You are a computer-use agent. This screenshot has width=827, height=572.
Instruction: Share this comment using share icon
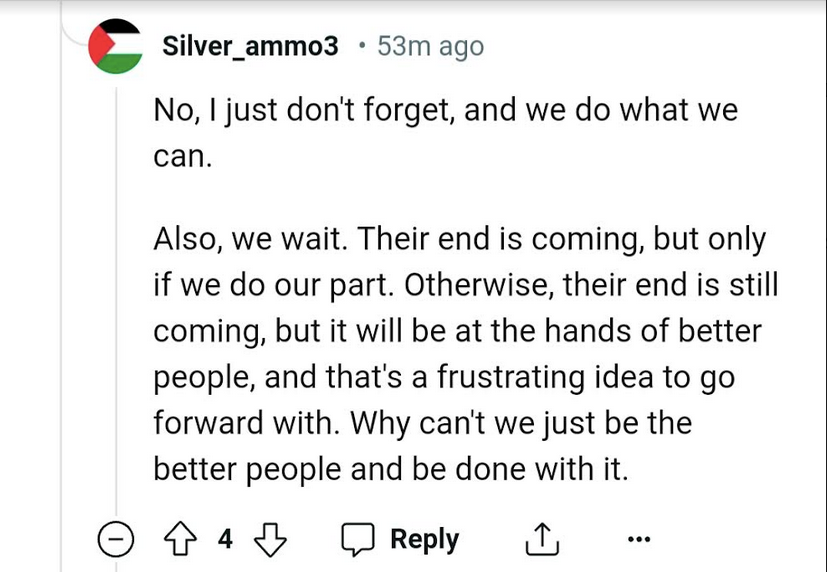click(x=541, y=540)
